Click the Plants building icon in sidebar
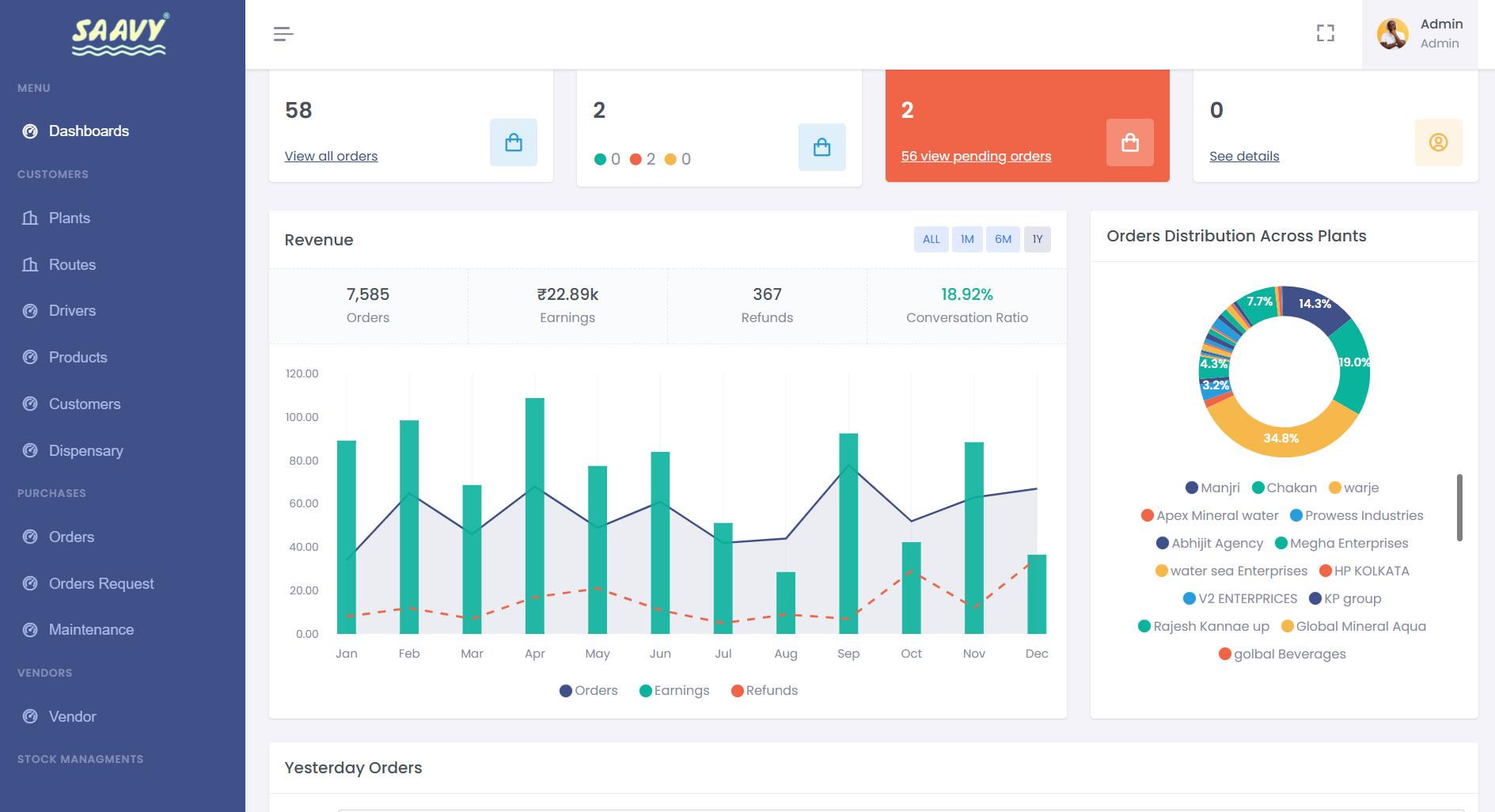 30,218
